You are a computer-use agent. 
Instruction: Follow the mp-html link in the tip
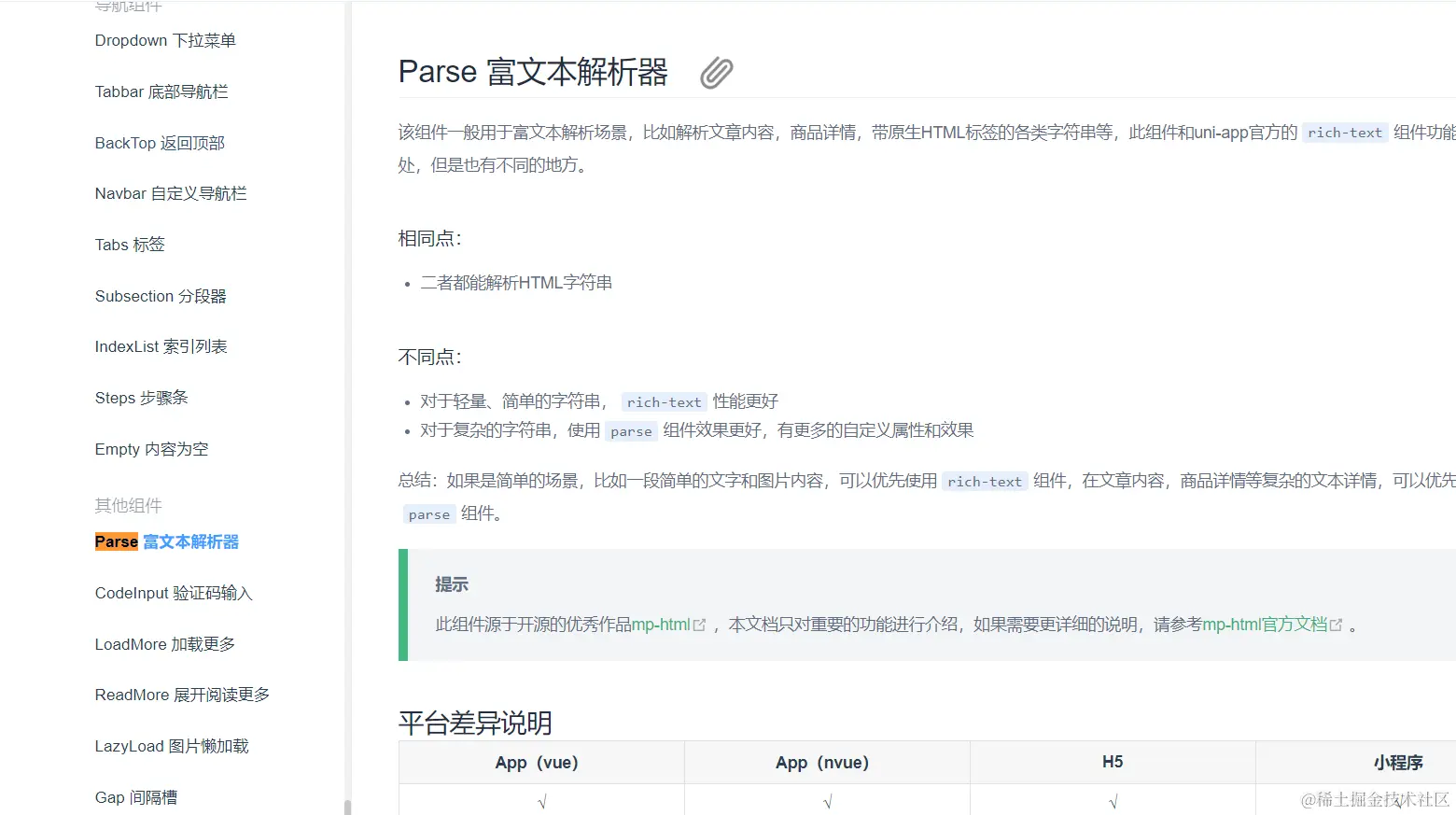tap(661, 625)
